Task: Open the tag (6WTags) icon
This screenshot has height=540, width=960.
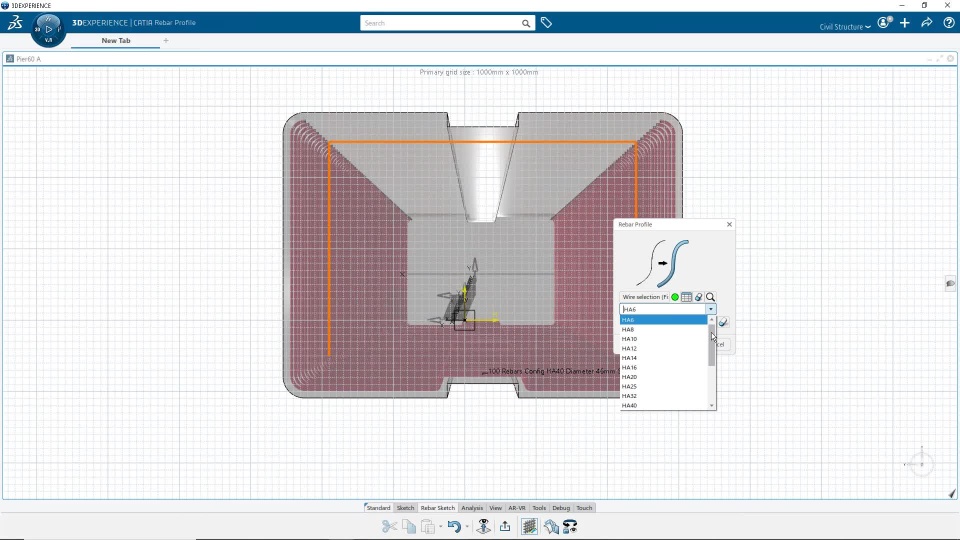Action: pyautogui.click(x=546, y=23)
